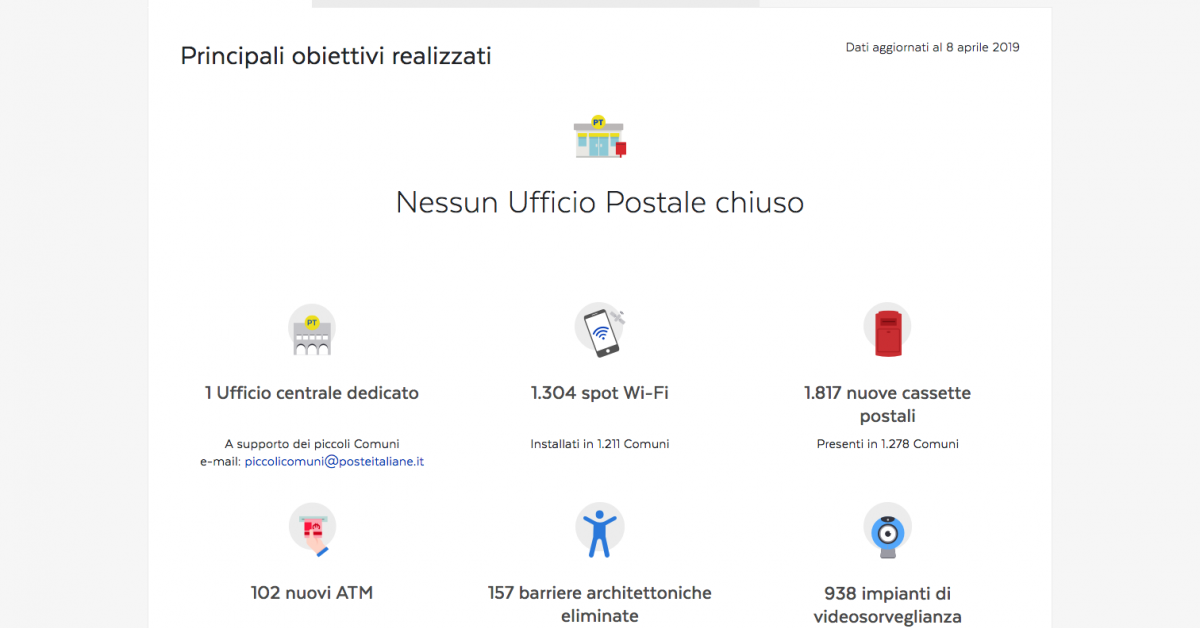
Task: Click the surveillance camera icon
Action: [887, 530]
